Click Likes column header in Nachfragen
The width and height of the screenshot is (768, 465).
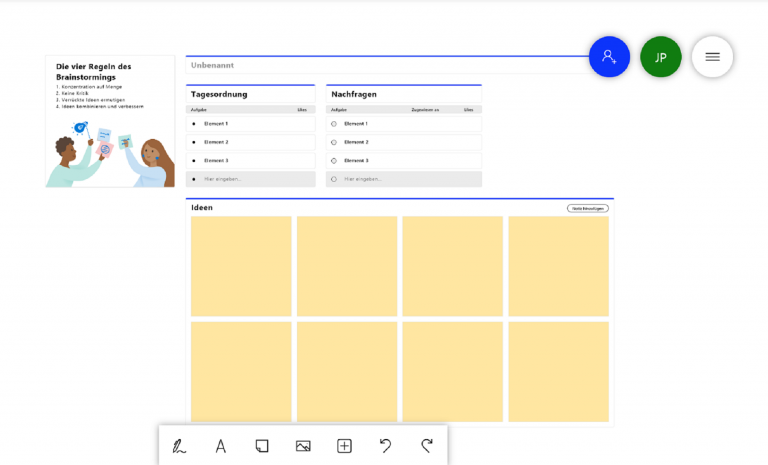coord(469,110)
